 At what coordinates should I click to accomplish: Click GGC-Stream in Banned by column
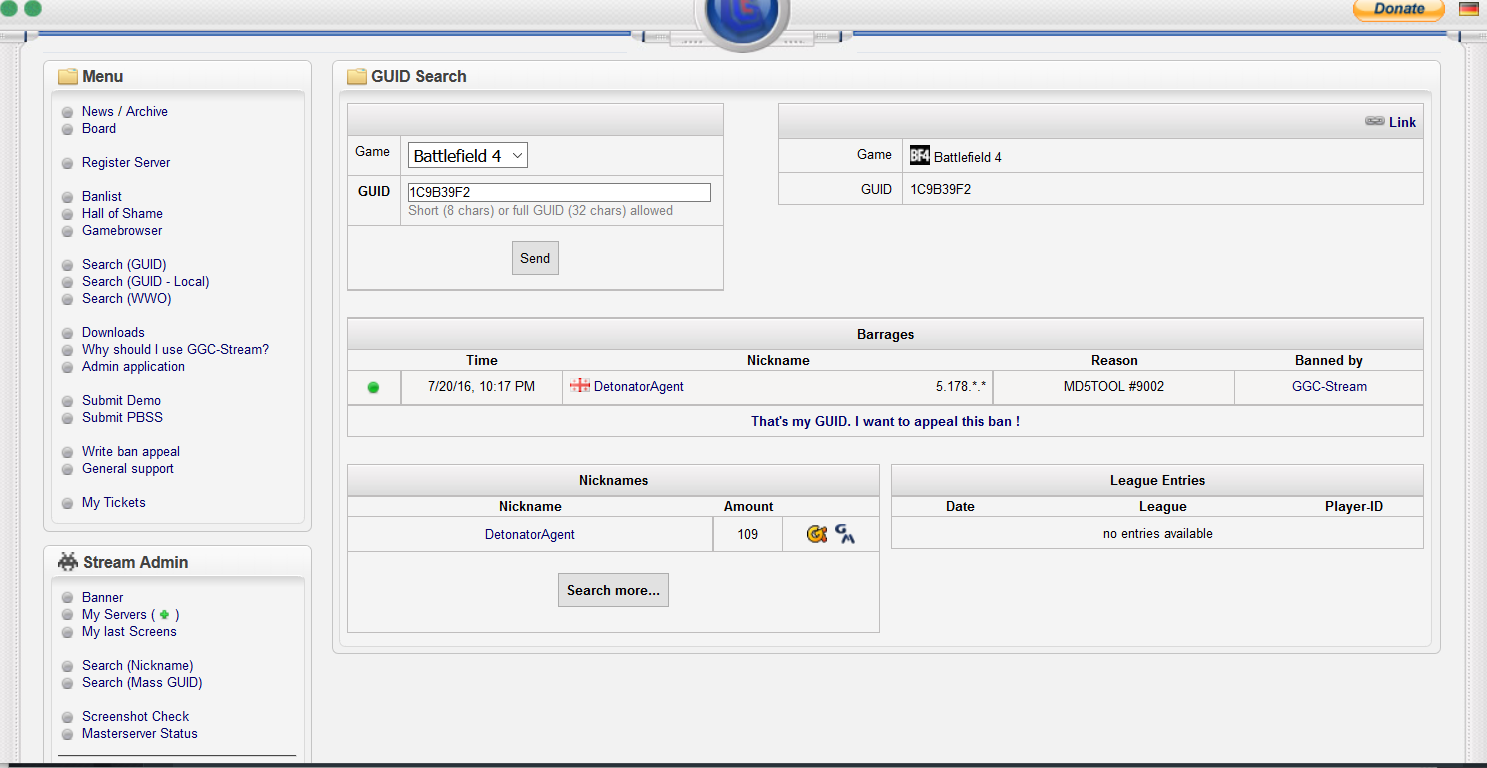pos(1329,386)
